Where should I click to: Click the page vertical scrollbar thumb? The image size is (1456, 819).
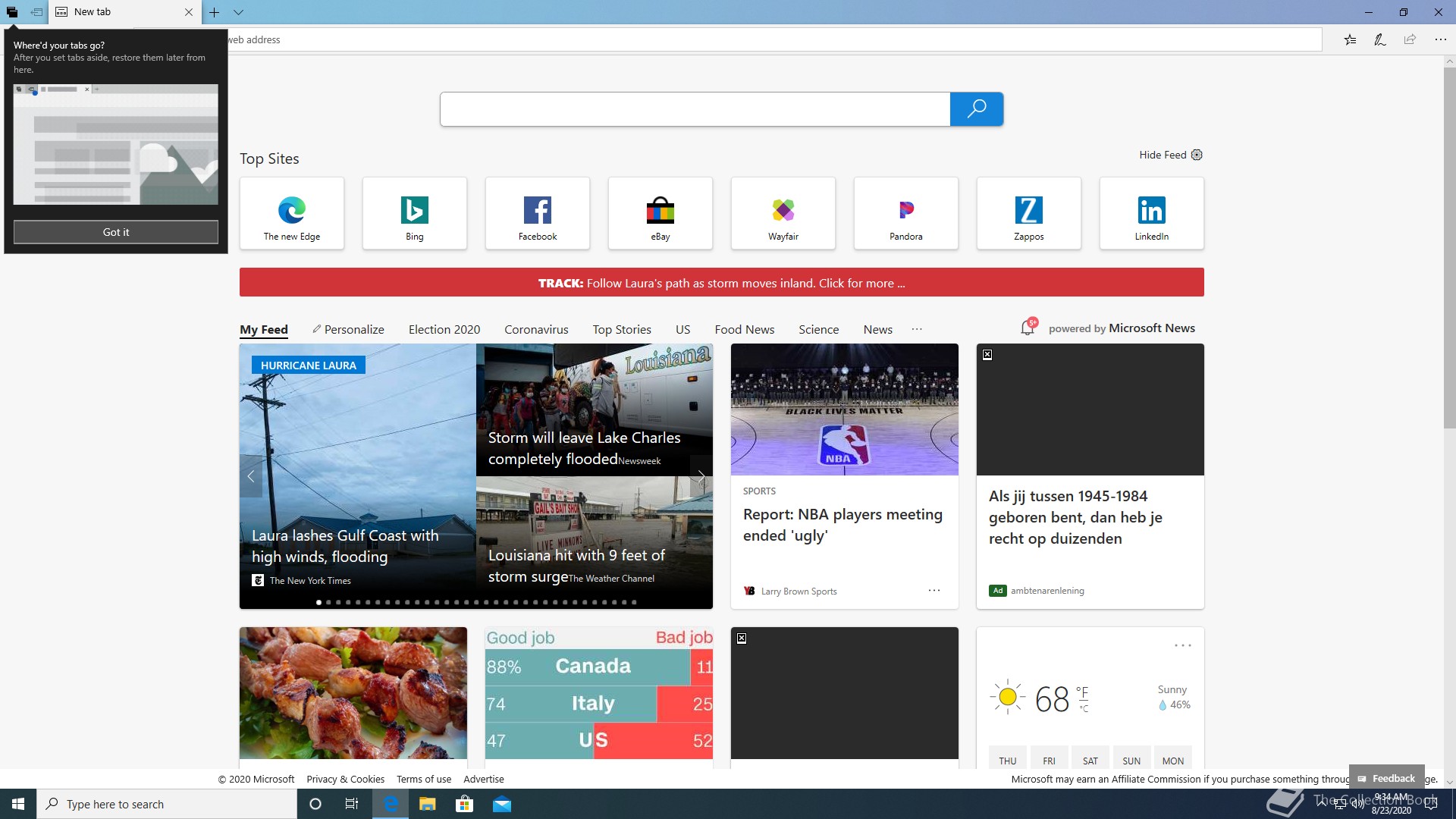(1449, 248)
